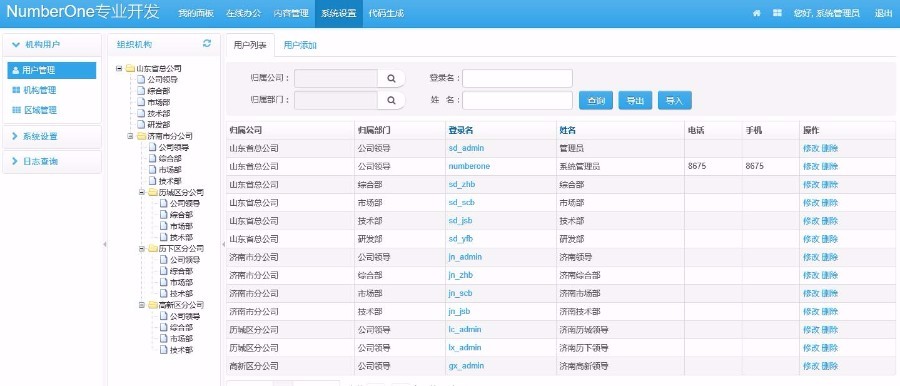Open the sd_admin login name link
This screenshot has width=900, height=386.
tap(466, 148)
